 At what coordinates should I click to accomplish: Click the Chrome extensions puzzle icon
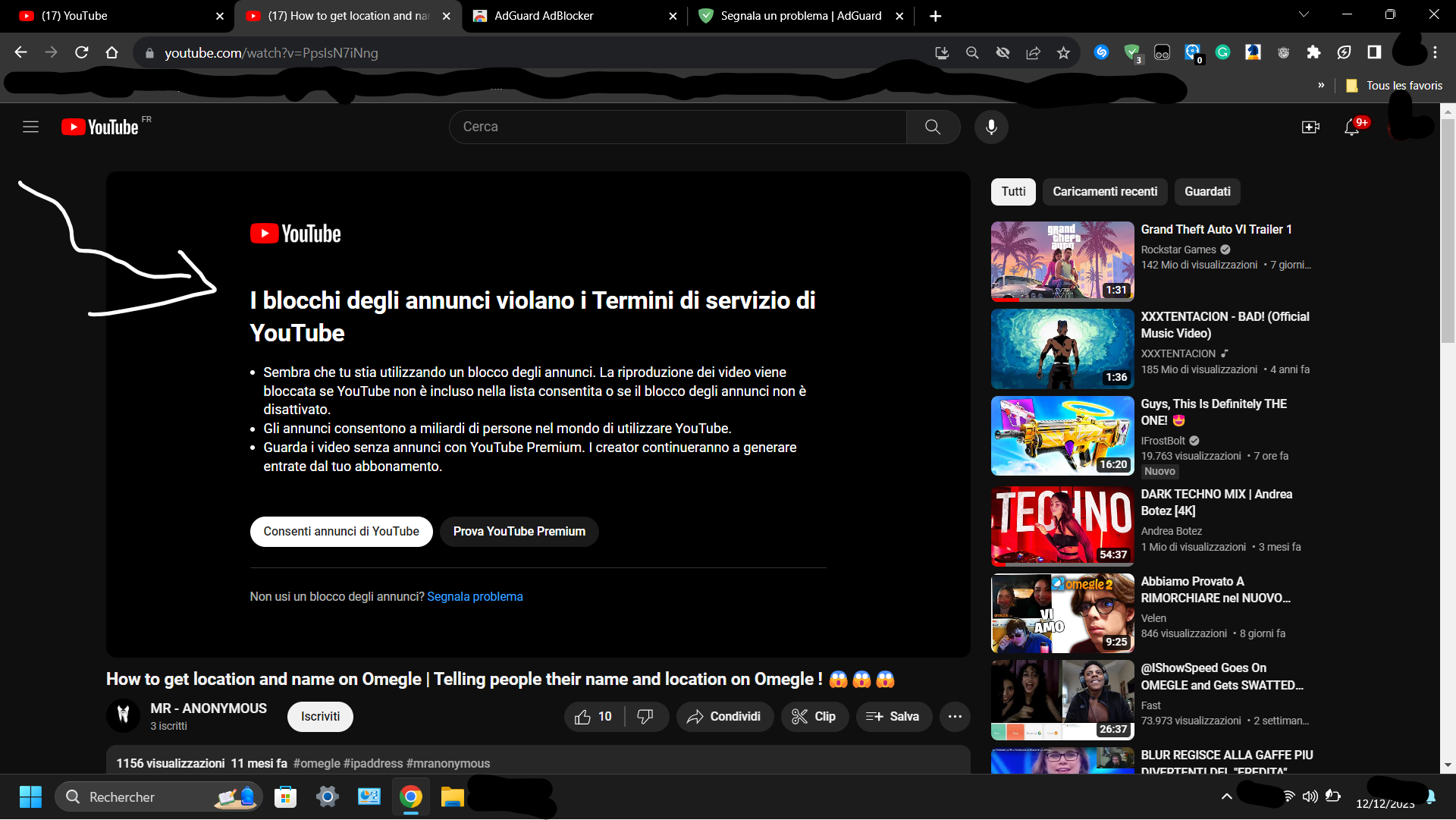click(1313, 52)
